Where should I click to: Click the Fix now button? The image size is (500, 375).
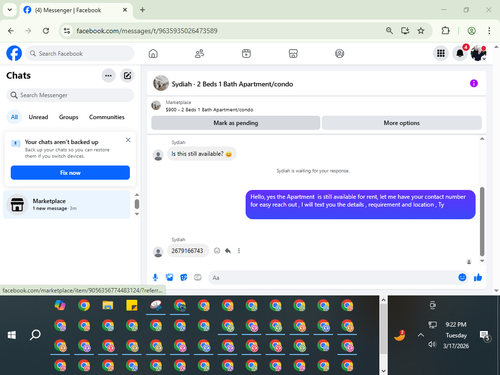click(70, 173)
